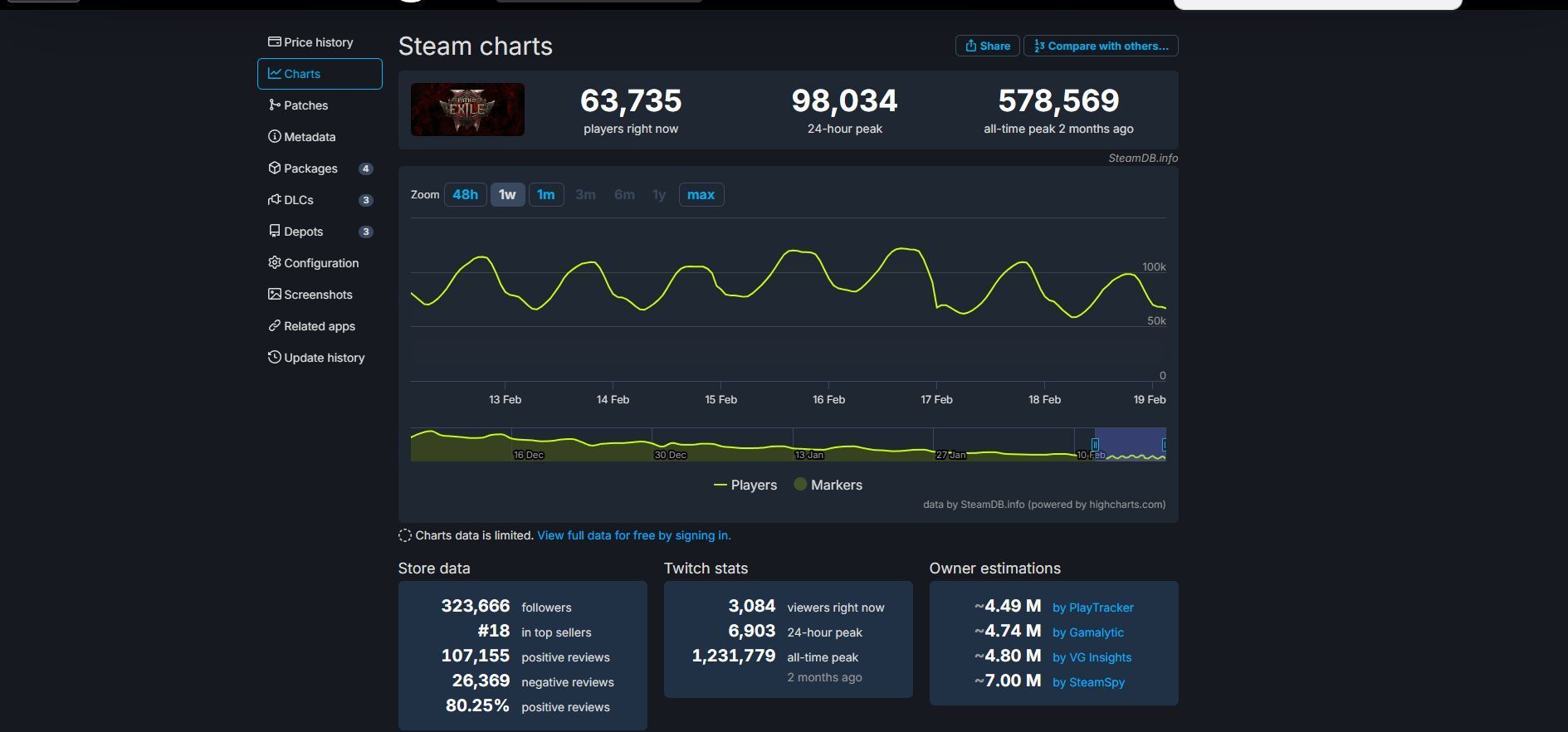Open the Update history page

click(x=324, y=358)
